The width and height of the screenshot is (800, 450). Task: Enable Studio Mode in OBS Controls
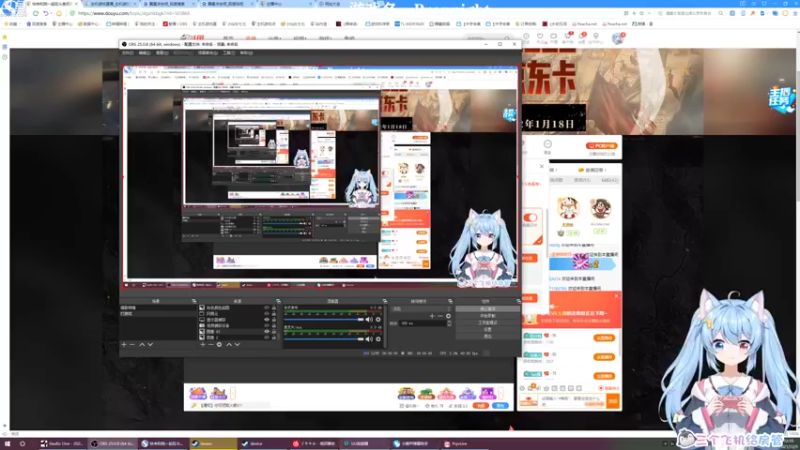pos(487,323)
